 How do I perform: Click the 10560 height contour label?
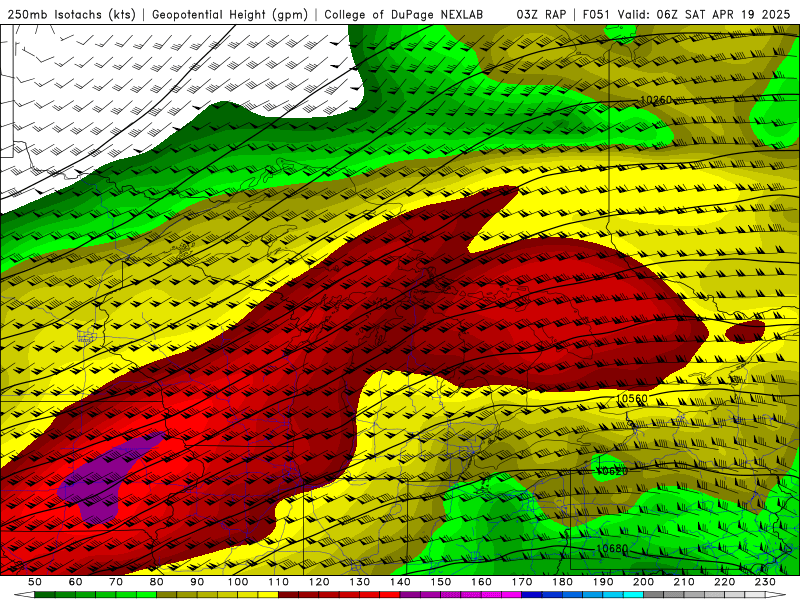pyautogui.click(x=632, y=398)
